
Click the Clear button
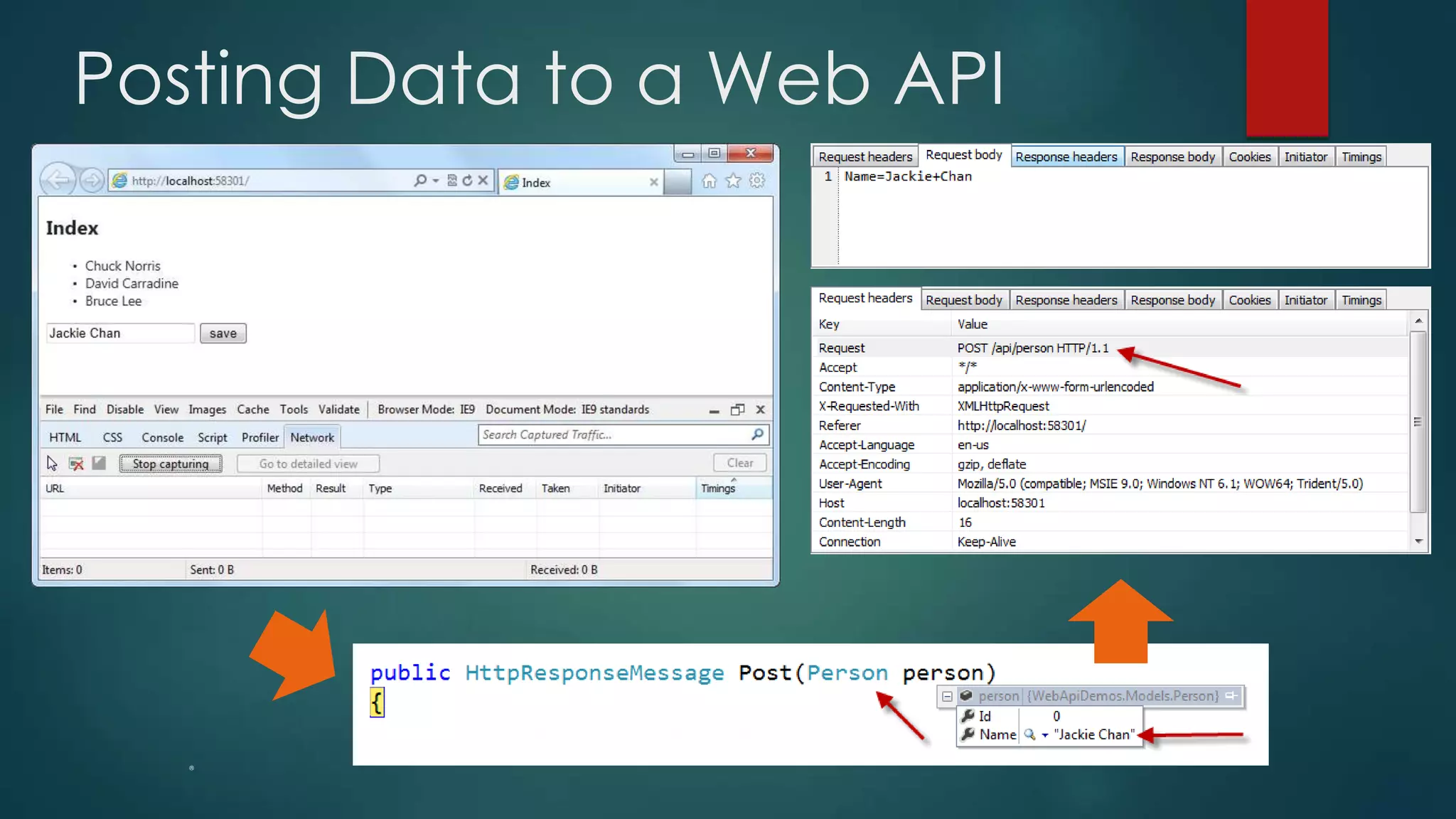pyautogui.click(x=740, y=463)
